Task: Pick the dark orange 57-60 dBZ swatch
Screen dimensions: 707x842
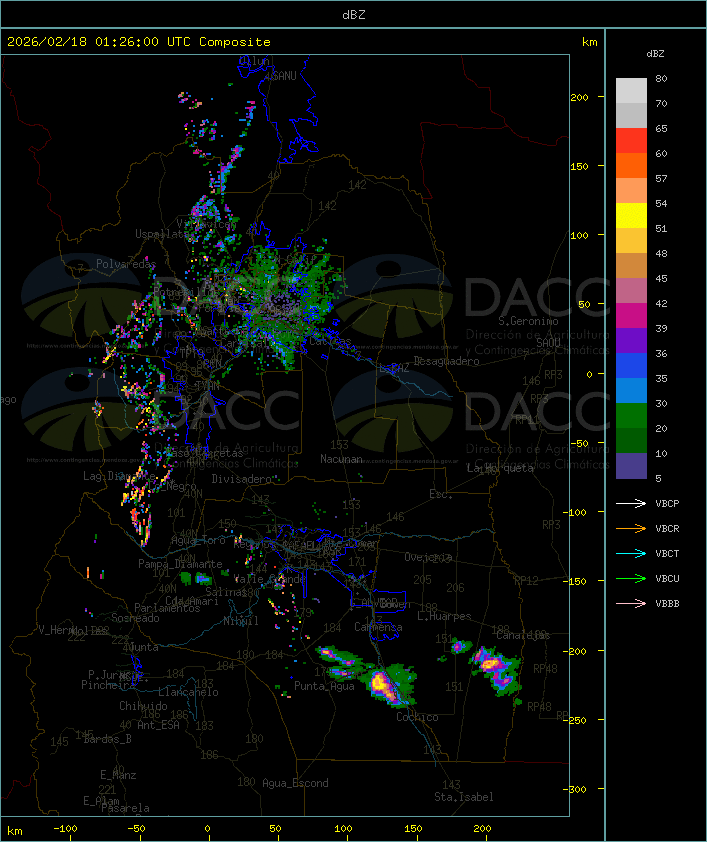Action: point(631,165)
